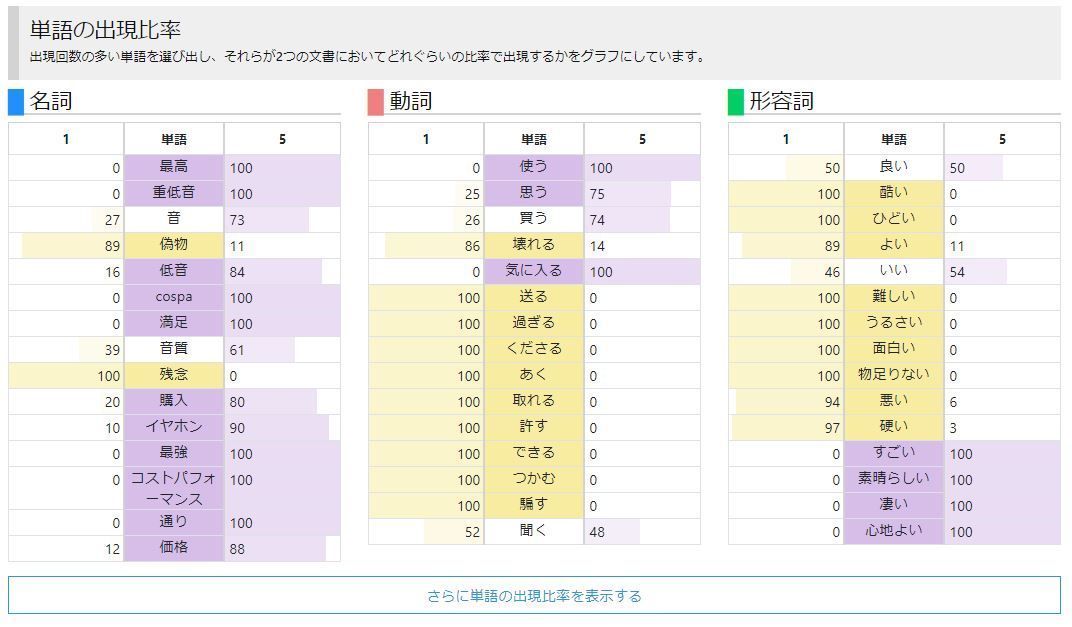Image resolution: width=1072 pixels, height=627 pixels.
Task: Select the verb くださる
Action: (534, 349)
